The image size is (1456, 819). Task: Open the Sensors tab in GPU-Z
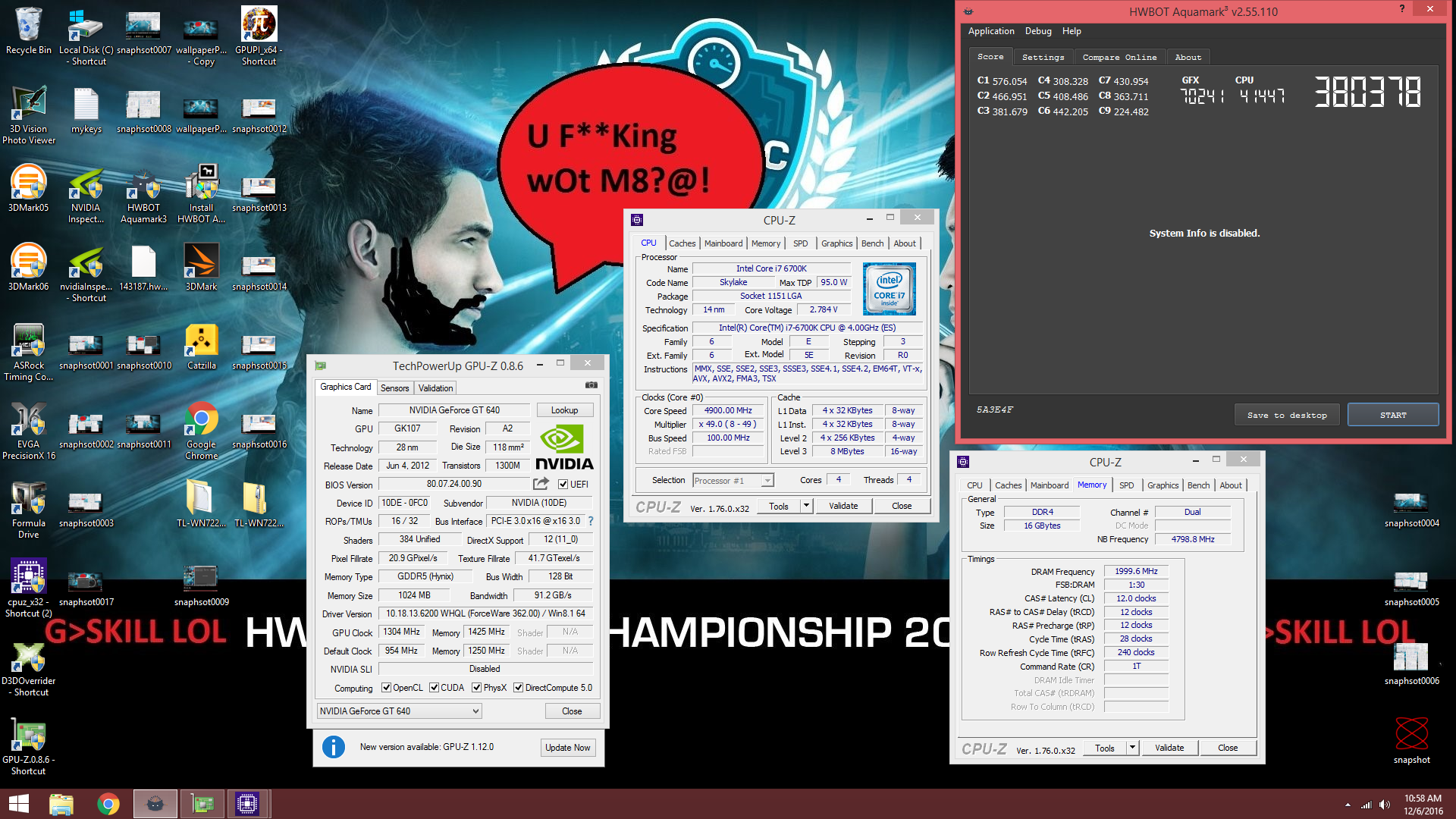394,388
